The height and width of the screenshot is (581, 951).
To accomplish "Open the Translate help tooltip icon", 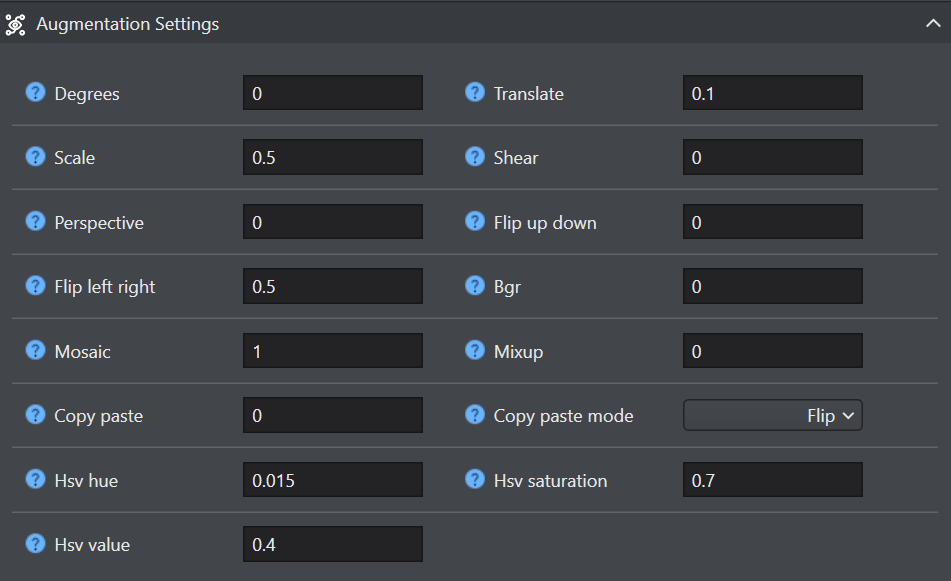I will (475, 93).
